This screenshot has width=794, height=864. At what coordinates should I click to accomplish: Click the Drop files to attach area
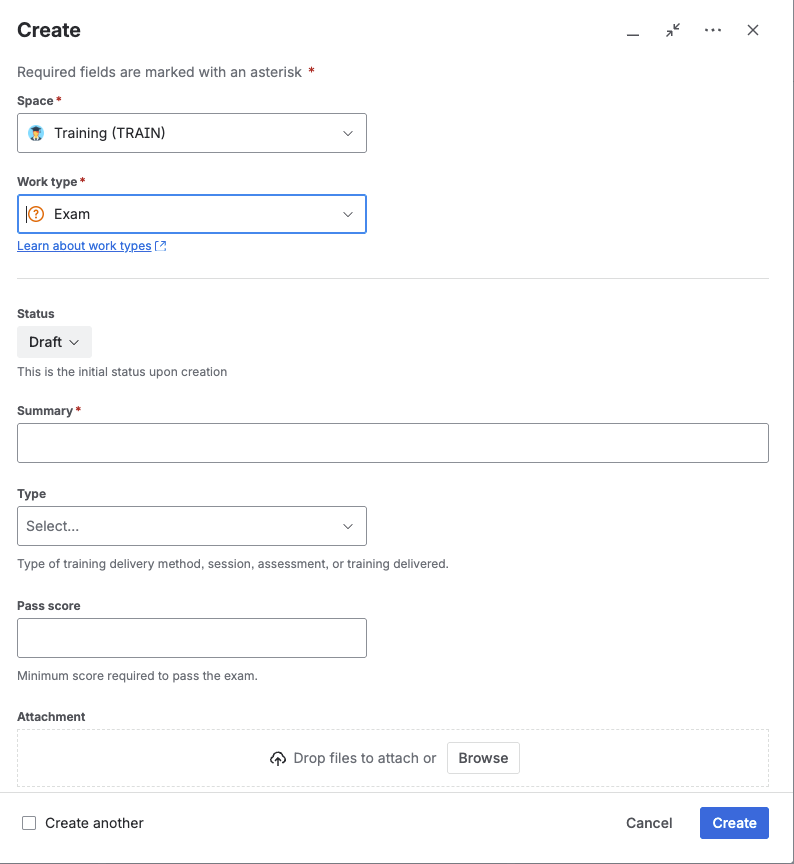[393, 758]
